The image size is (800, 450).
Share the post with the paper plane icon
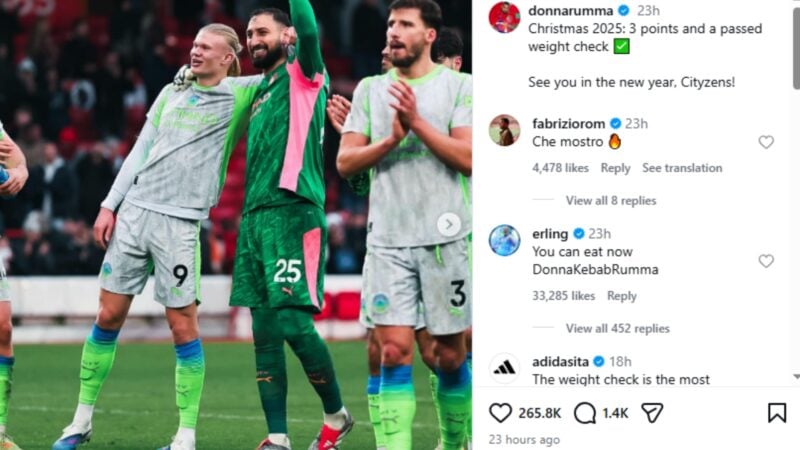coord(652,413)
